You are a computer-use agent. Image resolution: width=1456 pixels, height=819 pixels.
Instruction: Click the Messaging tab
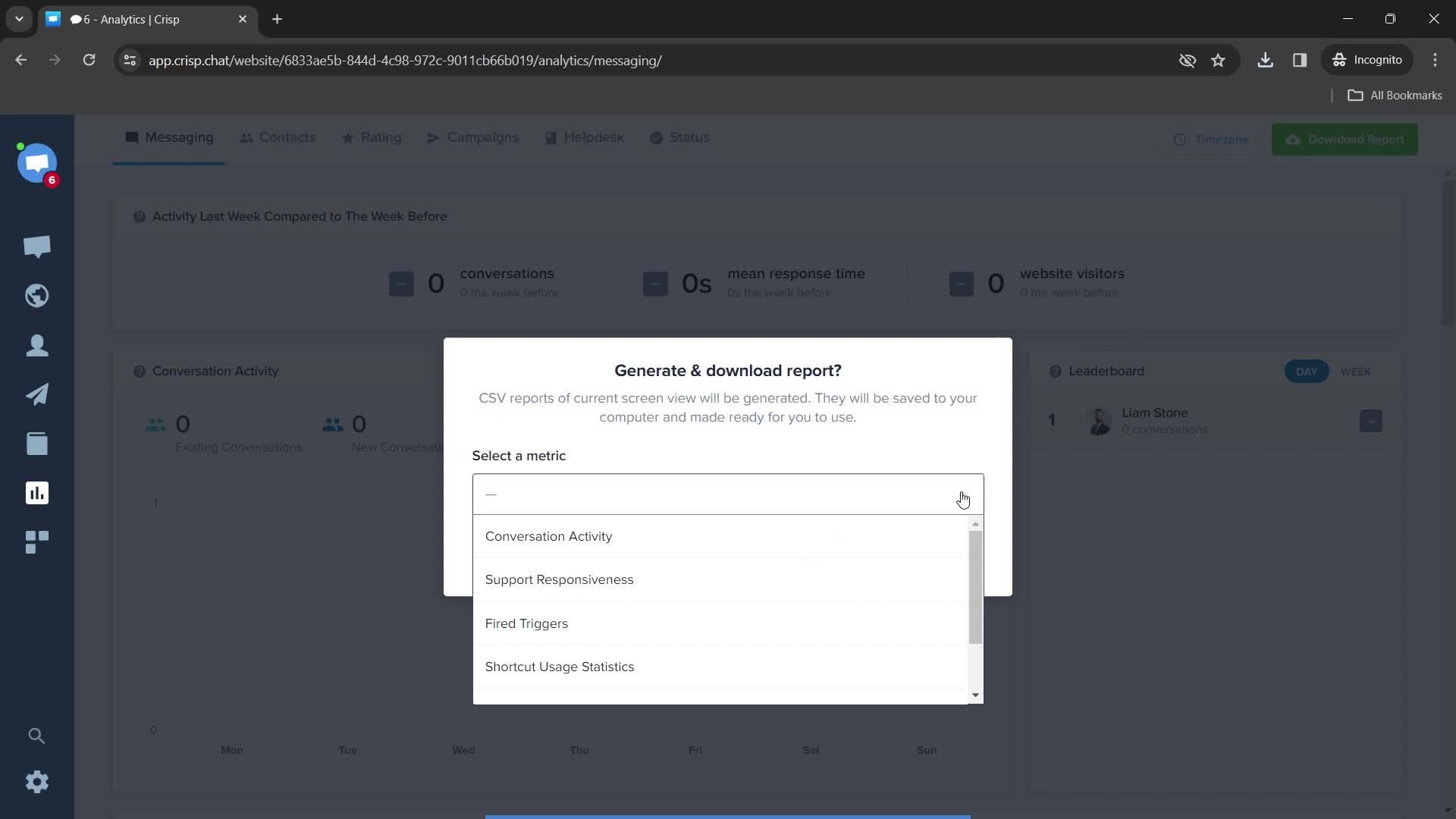(x=179, y=137)
